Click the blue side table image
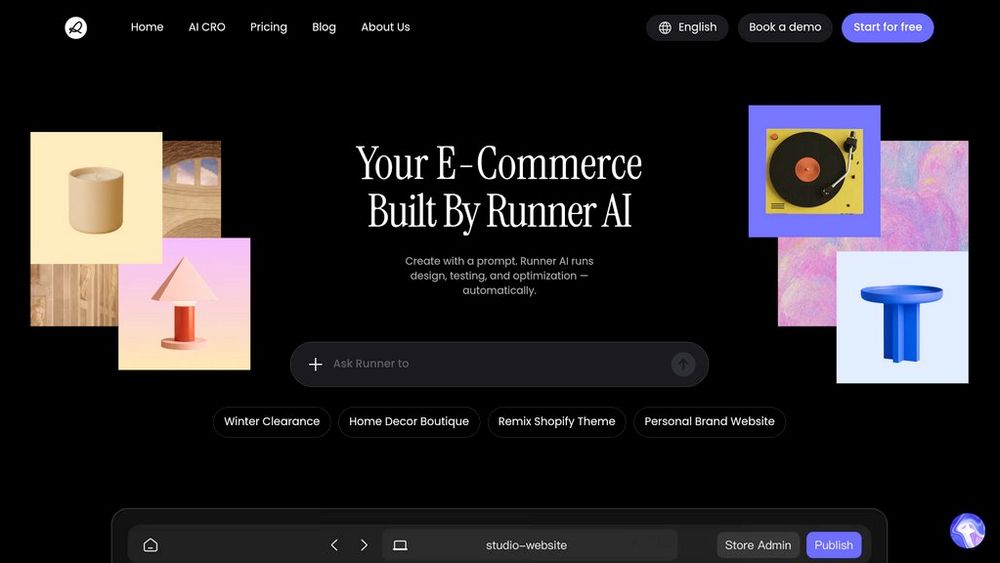 [x=902, y=317]
